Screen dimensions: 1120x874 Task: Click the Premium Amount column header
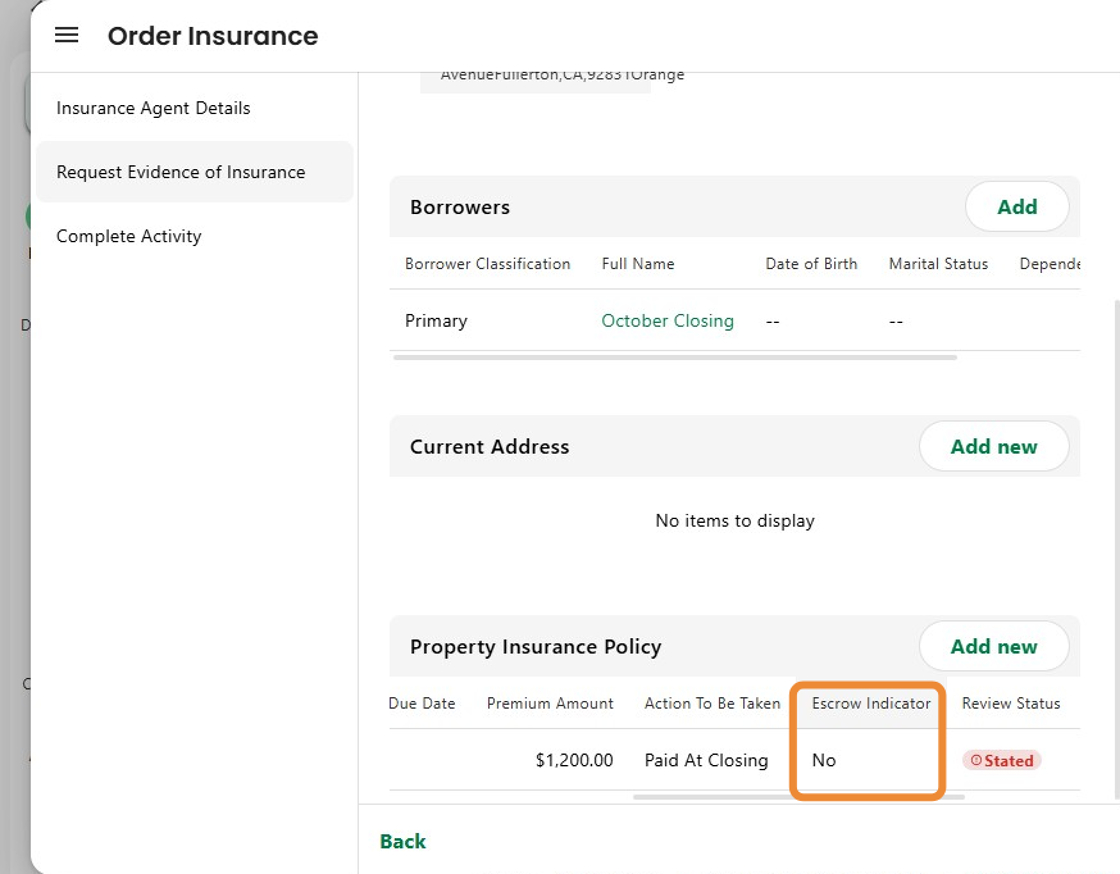550,704
